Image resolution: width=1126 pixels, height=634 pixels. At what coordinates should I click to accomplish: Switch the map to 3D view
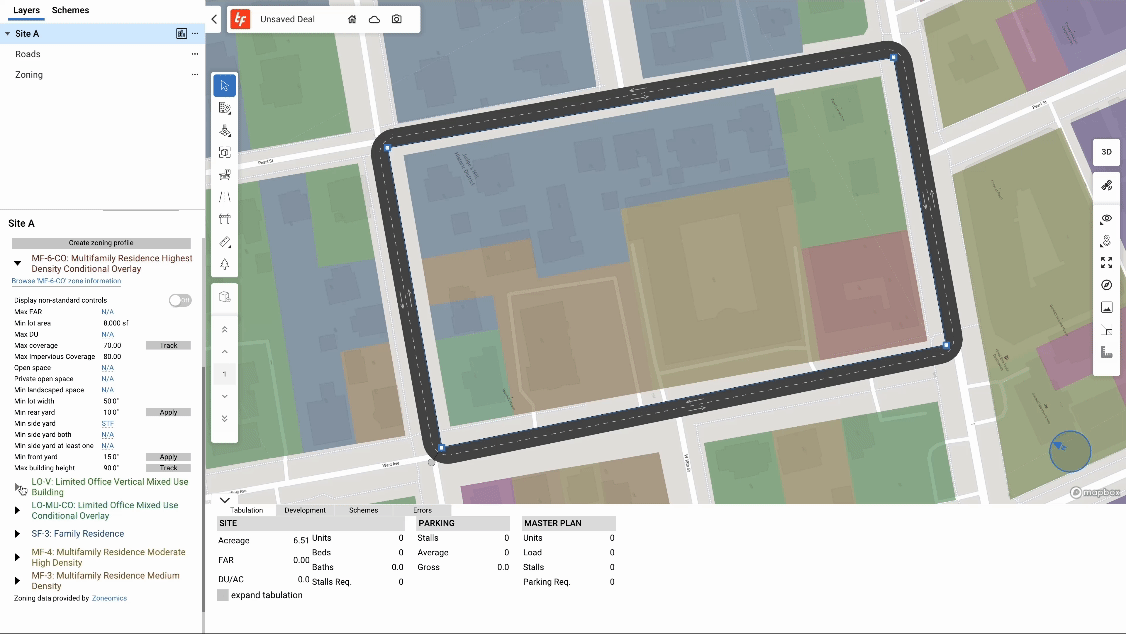[x=1105, y=152]
